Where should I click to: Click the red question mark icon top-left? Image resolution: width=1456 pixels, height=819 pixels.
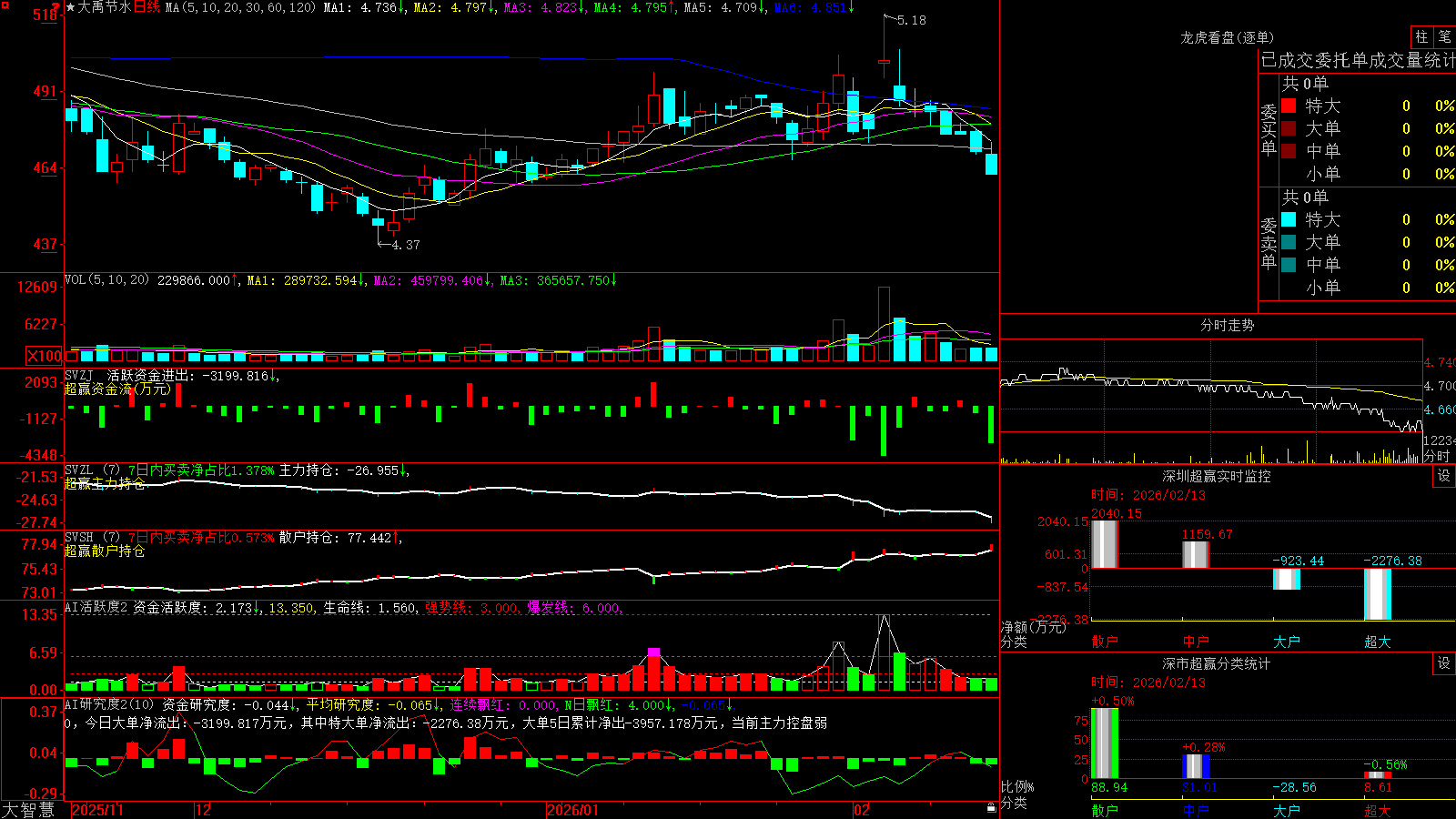coord(56,7)
